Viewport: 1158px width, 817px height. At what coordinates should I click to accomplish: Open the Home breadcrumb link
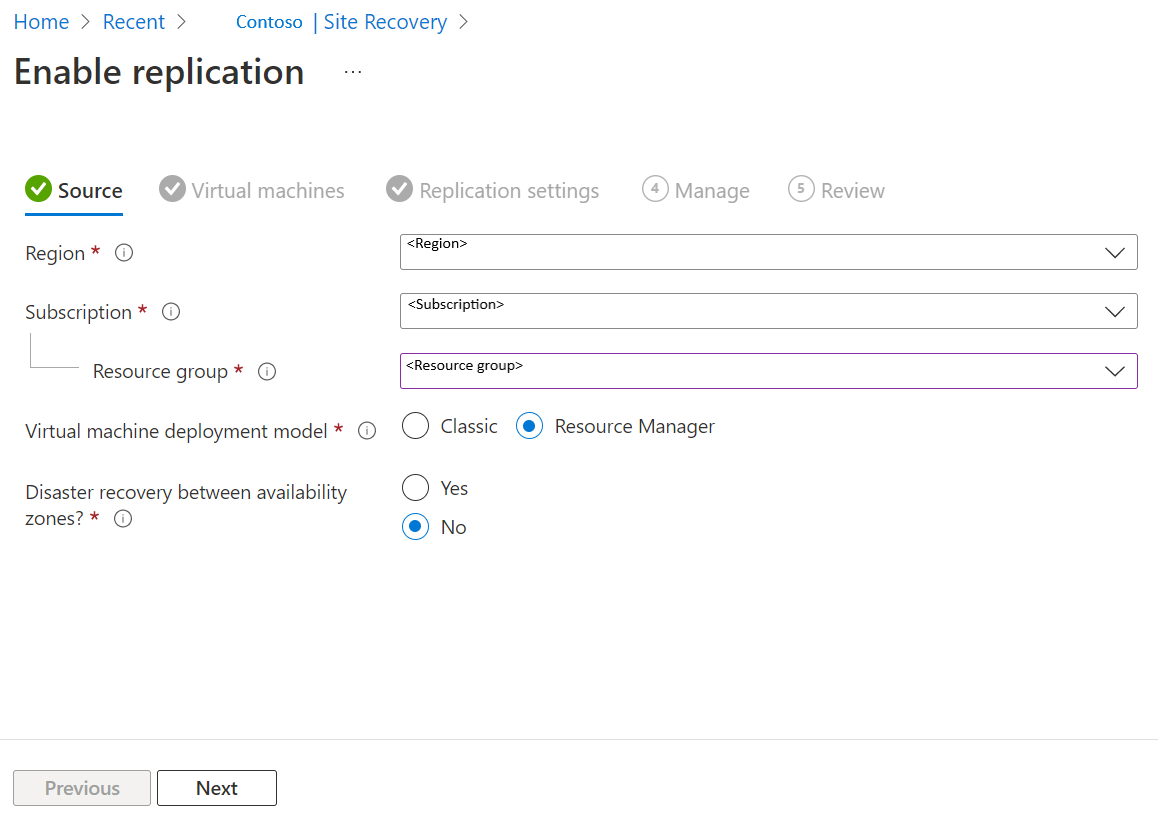click(x=40, y=21)
